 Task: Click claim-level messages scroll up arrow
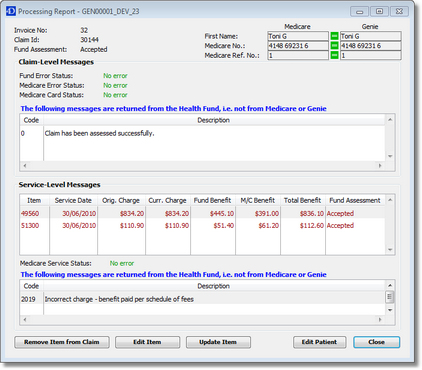[390, 119]
